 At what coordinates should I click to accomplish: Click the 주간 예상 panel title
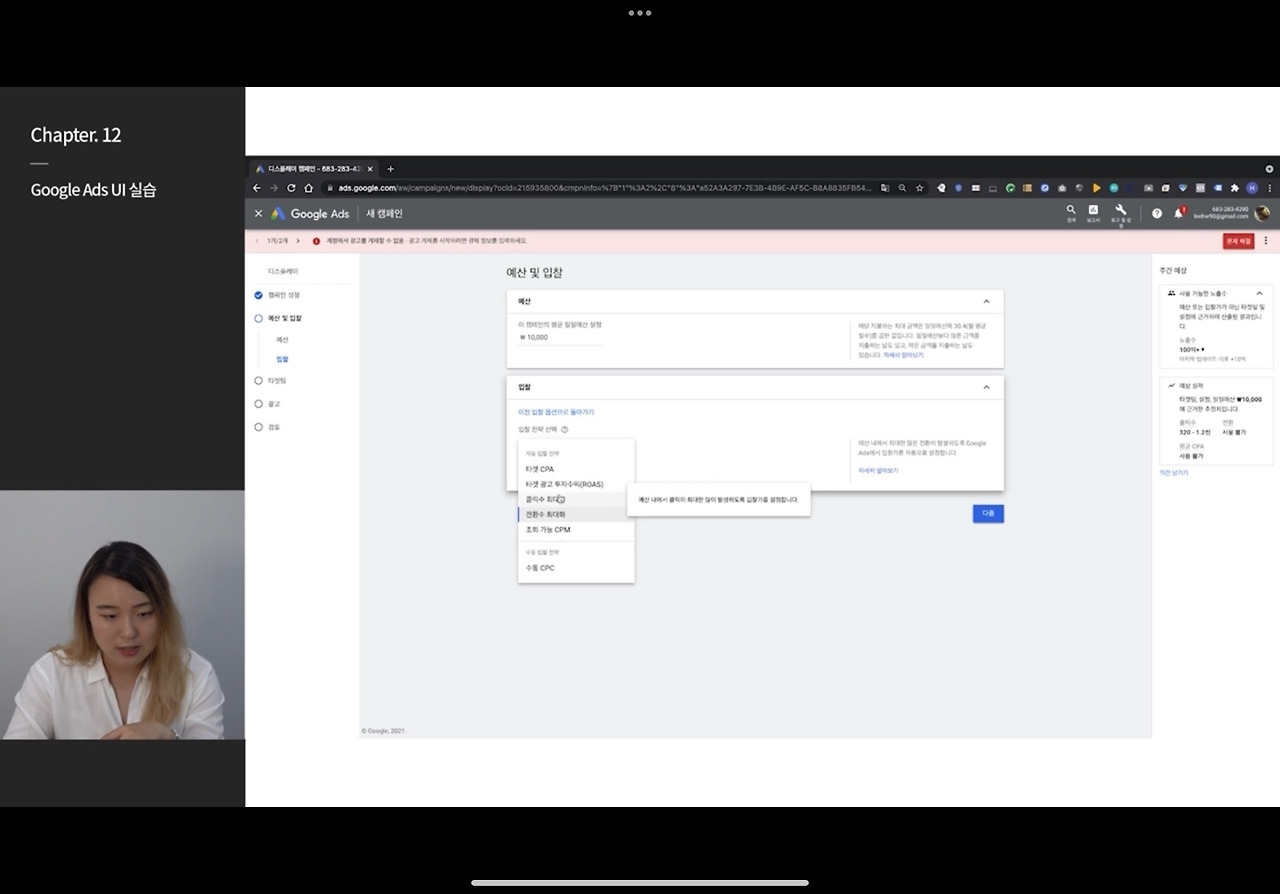(x=1173, y=271)
